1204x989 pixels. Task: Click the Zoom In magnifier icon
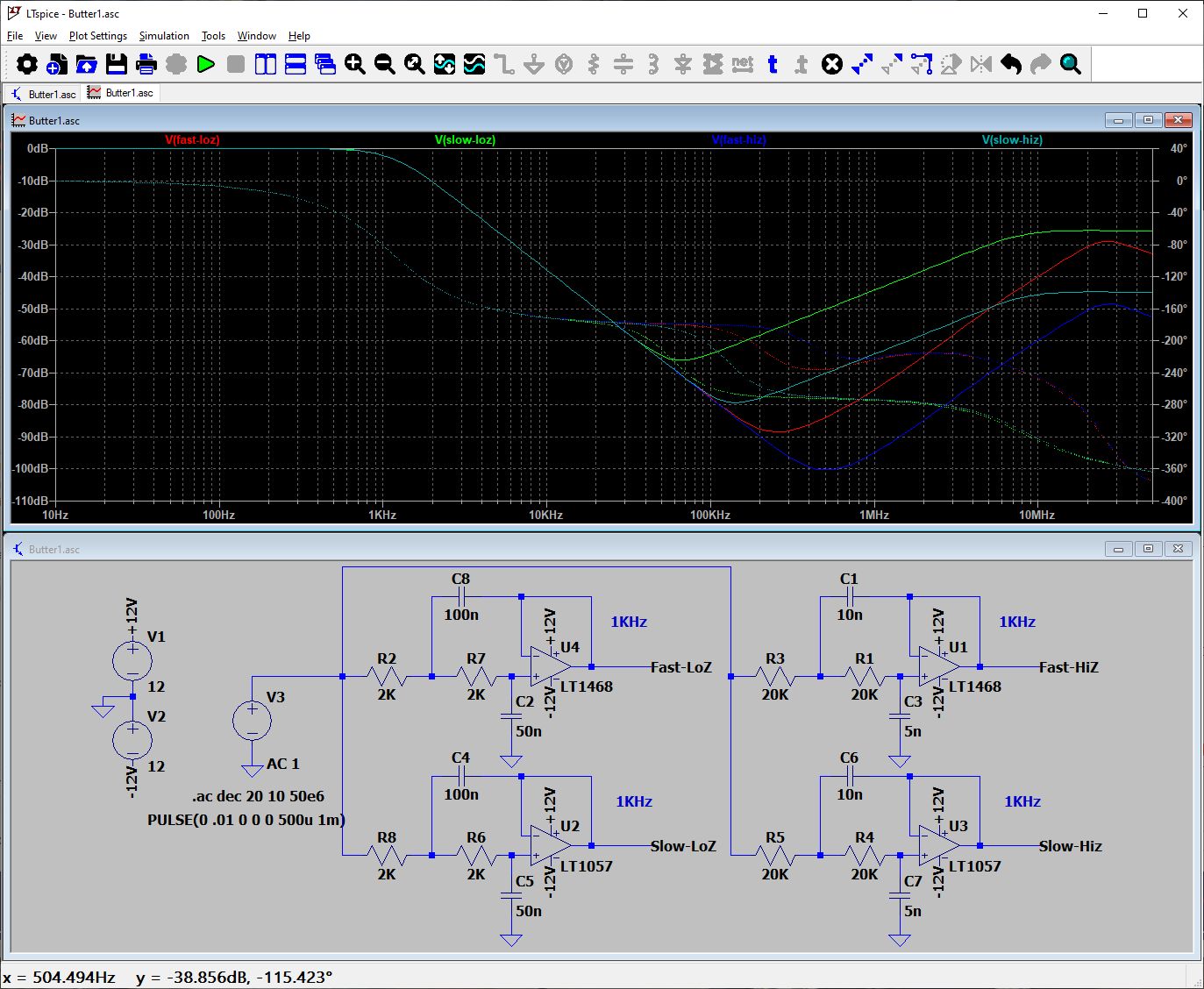coord(355,64)
